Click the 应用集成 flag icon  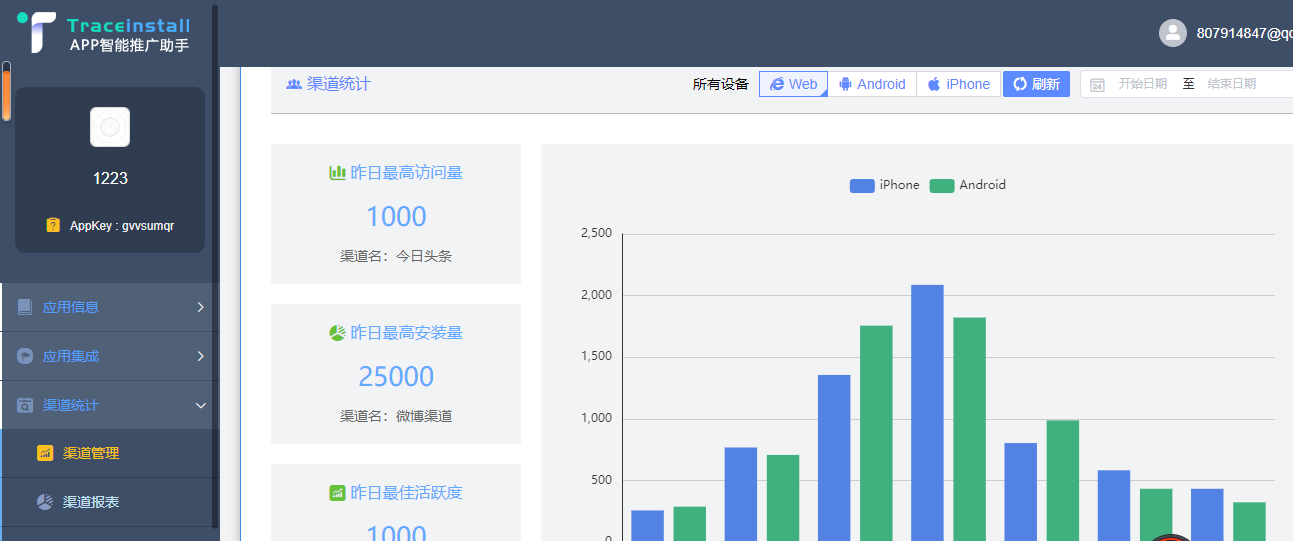(x=25, y=356)
